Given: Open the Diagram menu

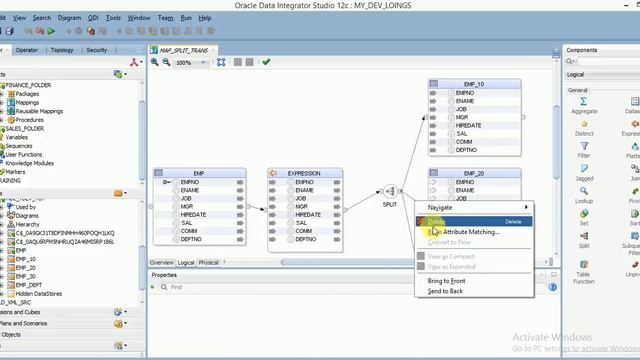Looking at the screenshot, I should [69, 18].
